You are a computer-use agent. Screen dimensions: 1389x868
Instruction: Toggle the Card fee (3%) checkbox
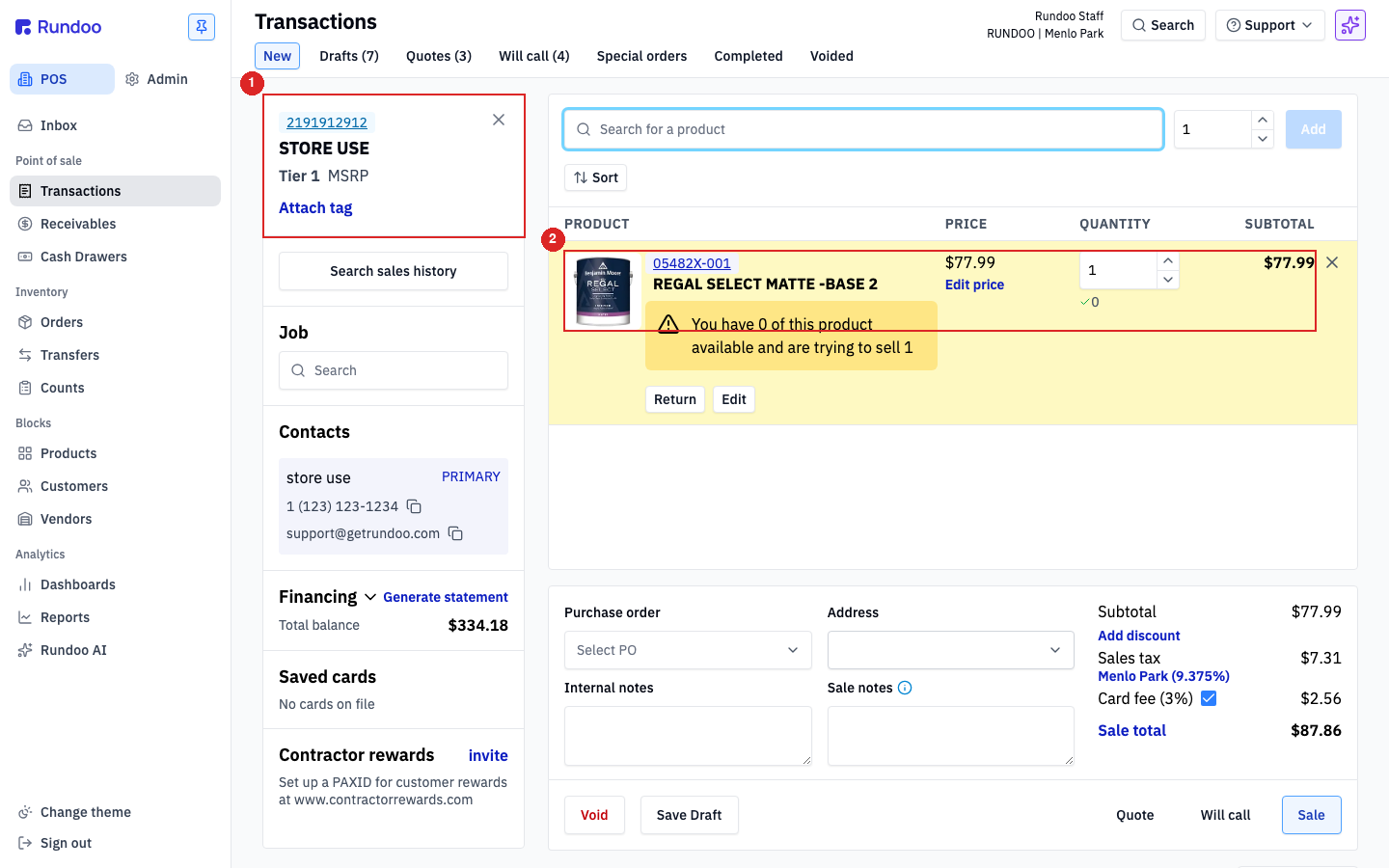point(1209,698)
